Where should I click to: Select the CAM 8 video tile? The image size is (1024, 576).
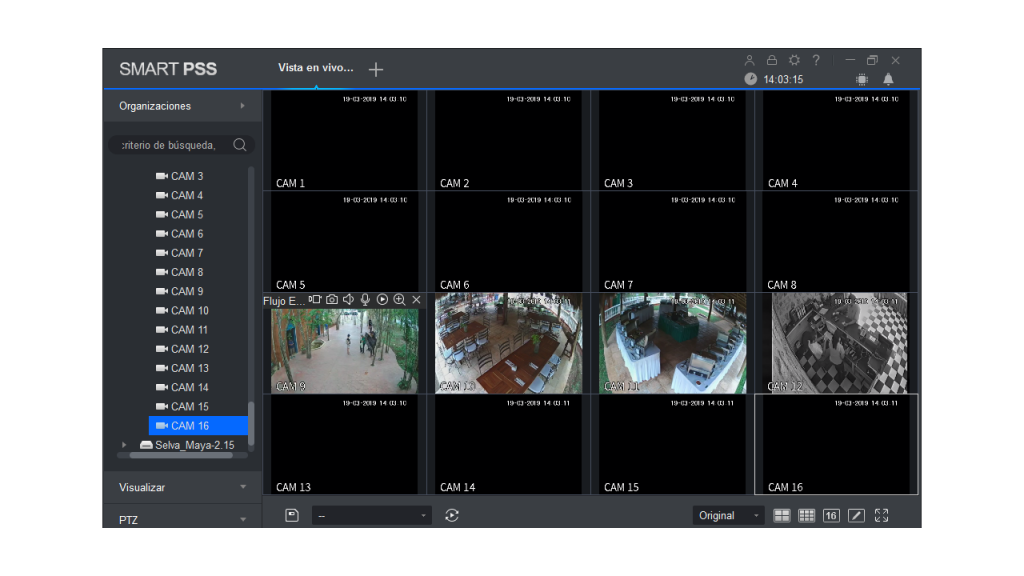coord(836,242)
